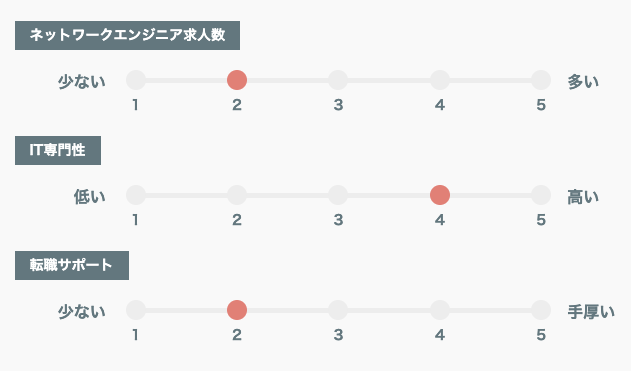This screenshot has height=371, width=631.
Task: Select rating 4 on 転職サポート scale
Action: tap(440, 310)
